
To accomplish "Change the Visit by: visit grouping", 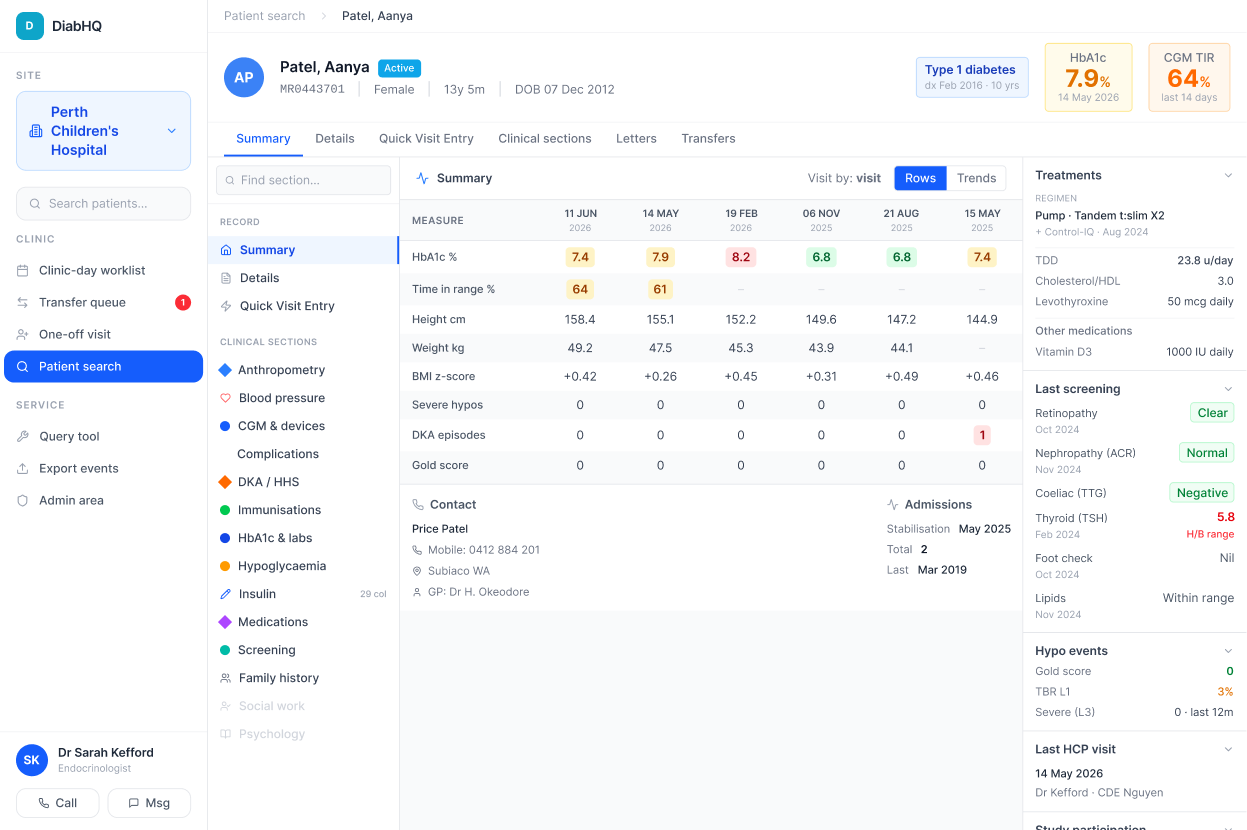I will (844, 178).
